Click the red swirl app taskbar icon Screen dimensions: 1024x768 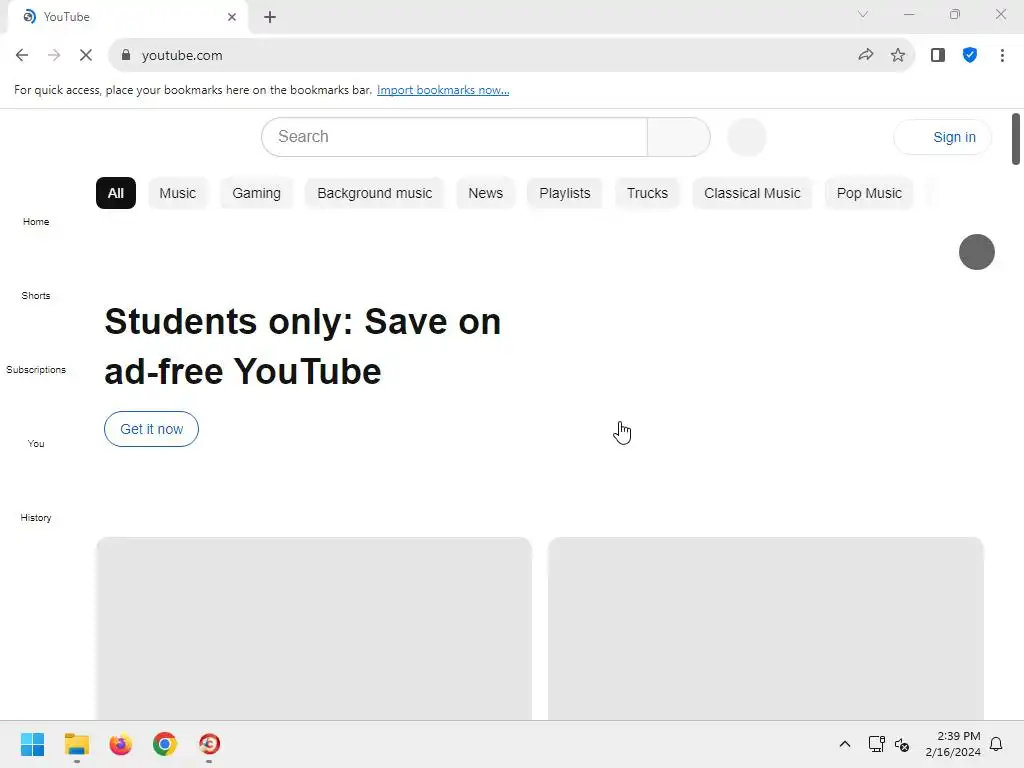click(x=209, y=744)
